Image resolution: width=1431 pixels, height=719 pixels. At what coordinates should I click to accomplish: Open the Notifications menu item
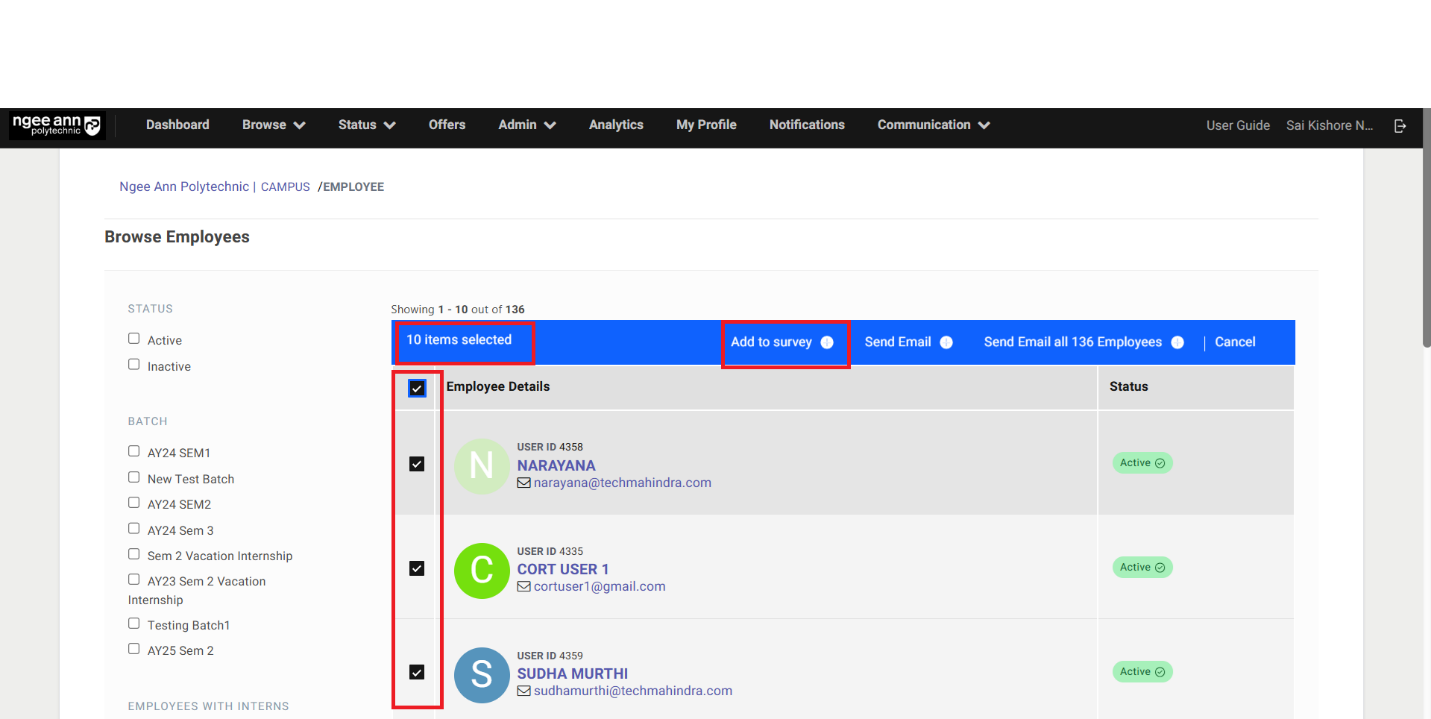coord(806,125)
